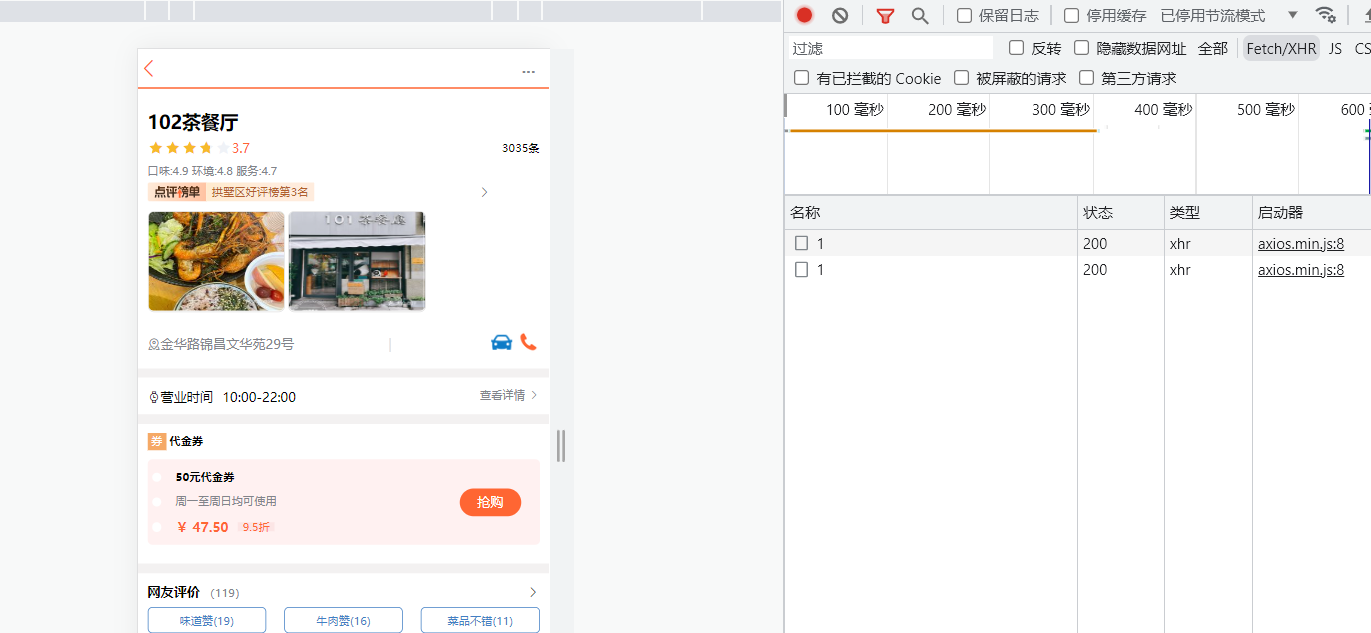
Task: Click 已停用节流模式 throttling selector
Action: pyautogui.click(x=1213, y=16)
